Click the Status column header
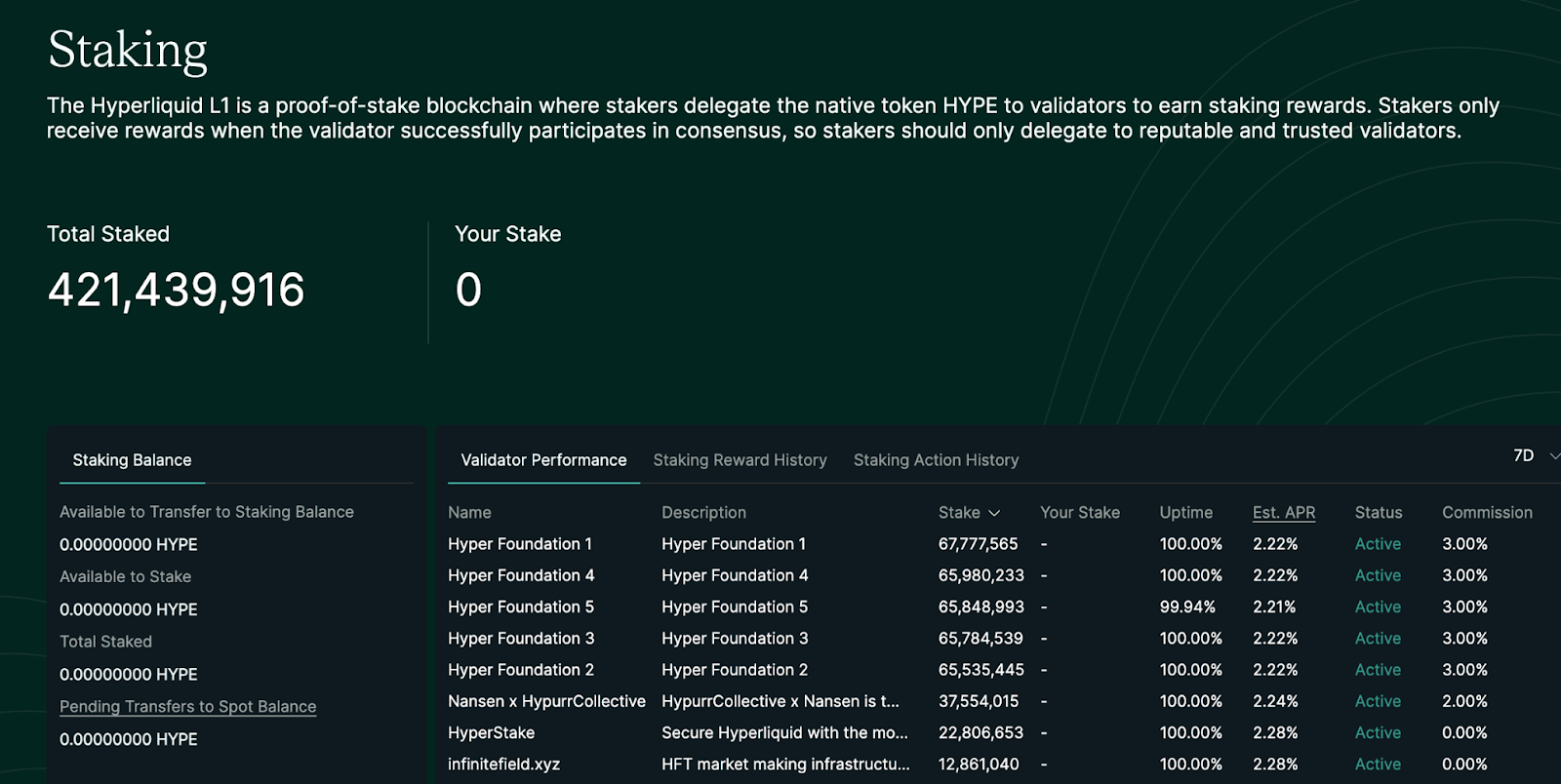Viewport: 1561px width, 784px height. click(1378, 513)
